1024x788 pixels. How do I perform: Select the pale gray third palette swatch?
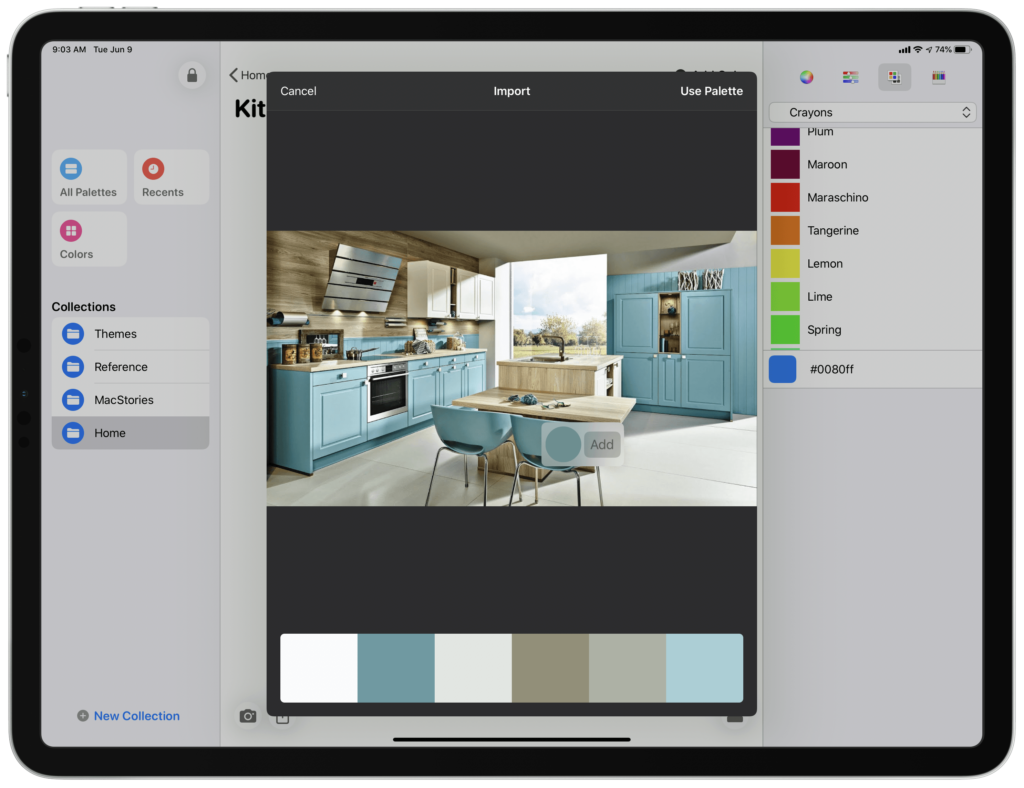coord(473,668)
